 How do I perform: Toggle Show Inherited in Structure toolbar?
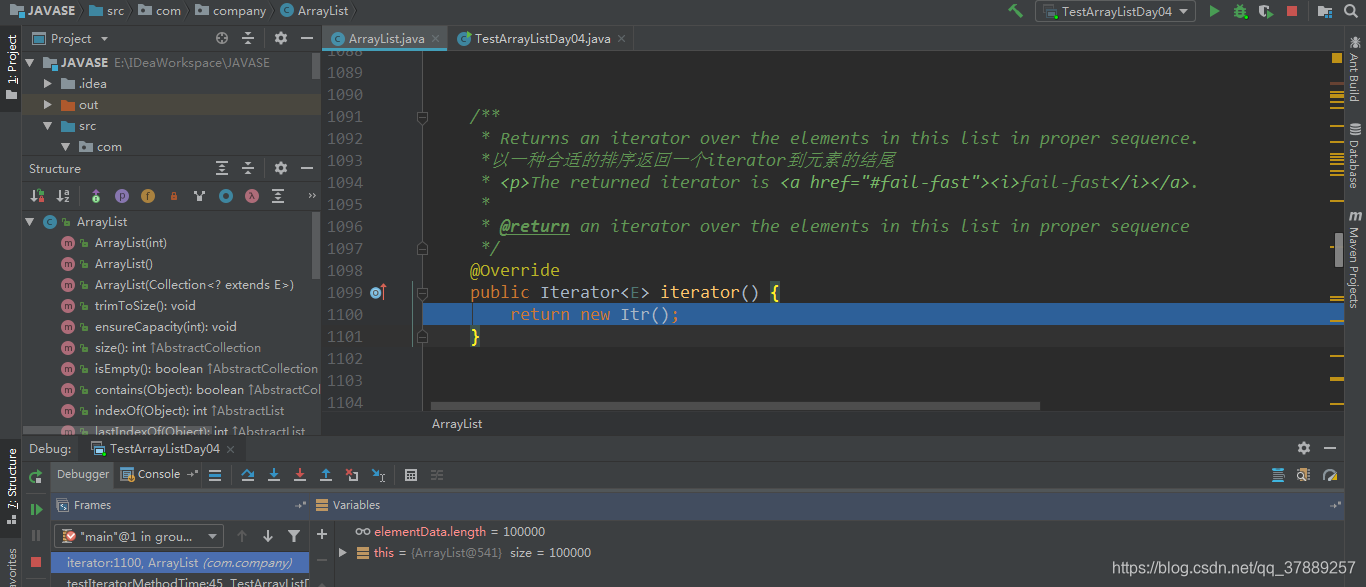[x=200, y=196]
